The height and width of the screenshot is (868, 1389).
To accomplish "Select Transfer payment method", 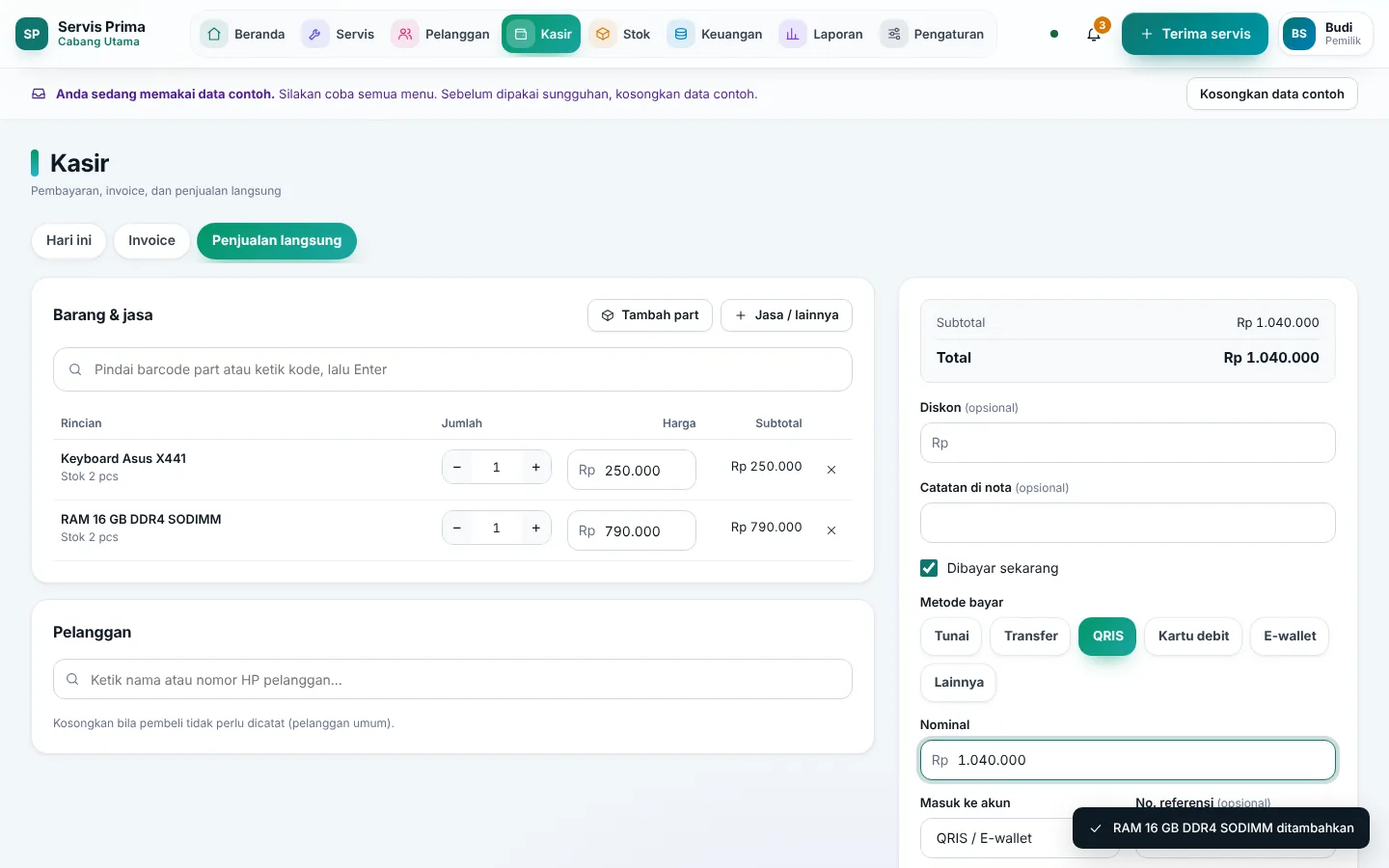I will (1030, 637).
